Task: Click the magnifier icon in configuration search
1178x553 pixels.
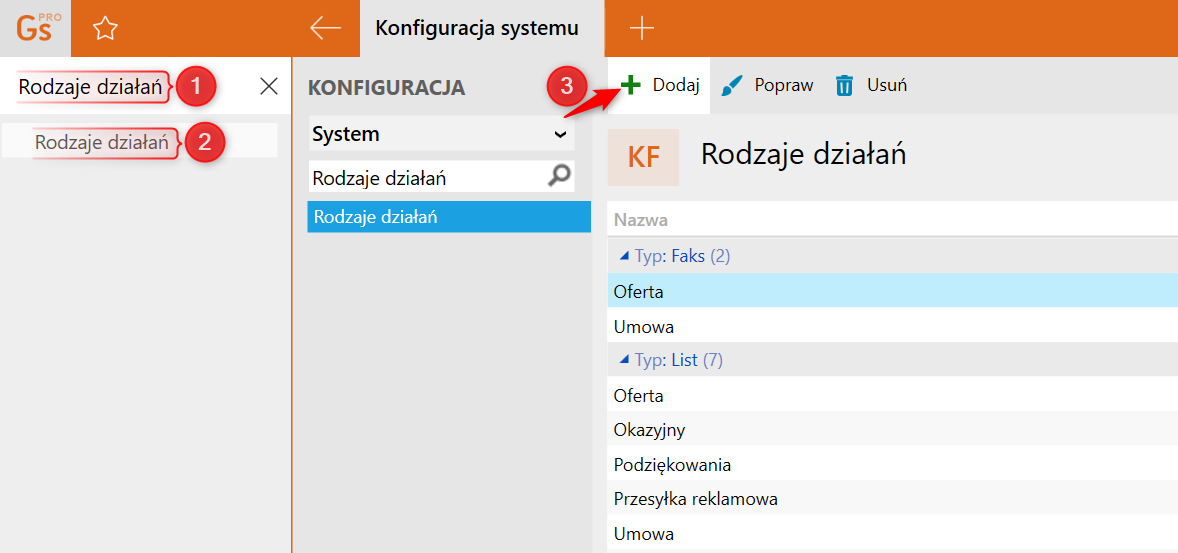Action: click(x=560, y=177)
